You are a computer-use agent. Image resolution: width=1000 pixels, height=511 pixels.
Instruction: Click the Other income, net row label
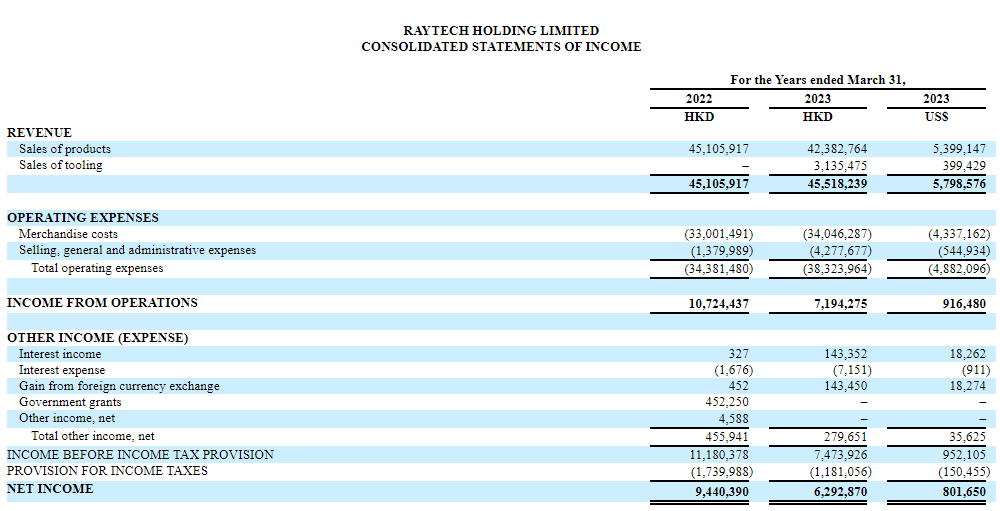[x=67, y=418]
